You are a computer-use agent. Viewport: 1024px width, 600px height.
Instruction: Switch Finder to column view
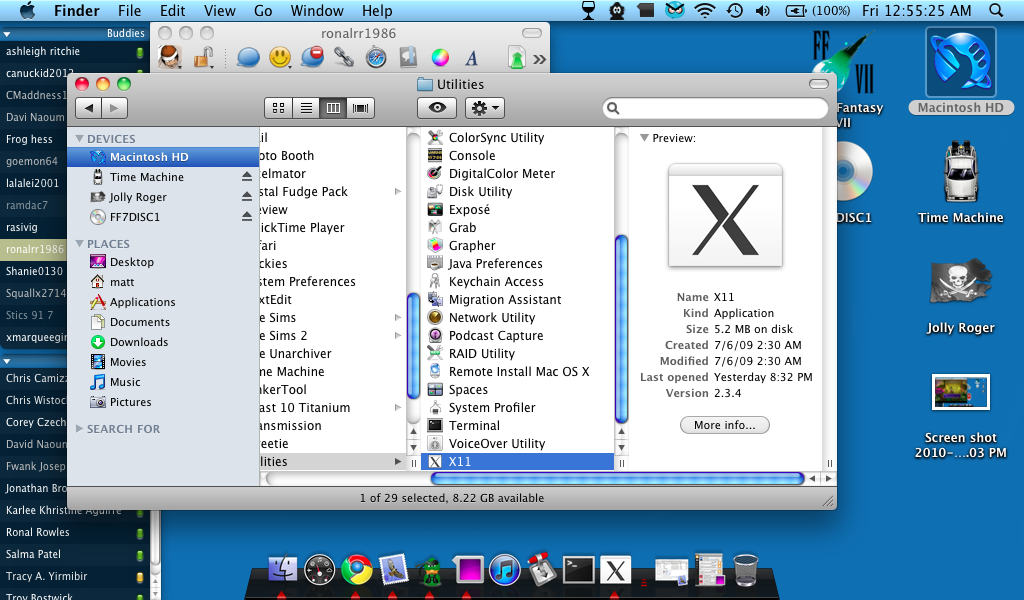tap(333, 108)
